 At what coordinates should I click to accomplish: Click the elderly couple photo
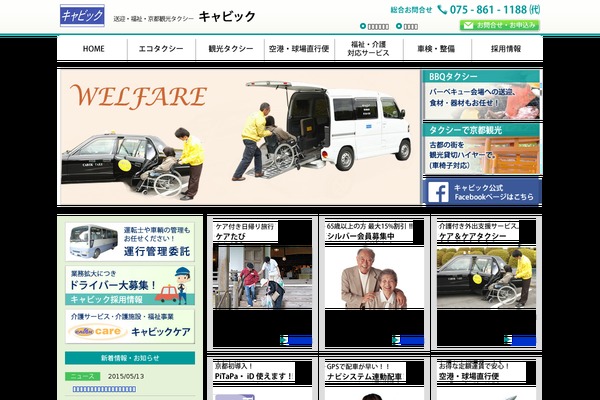click(374, 278)
